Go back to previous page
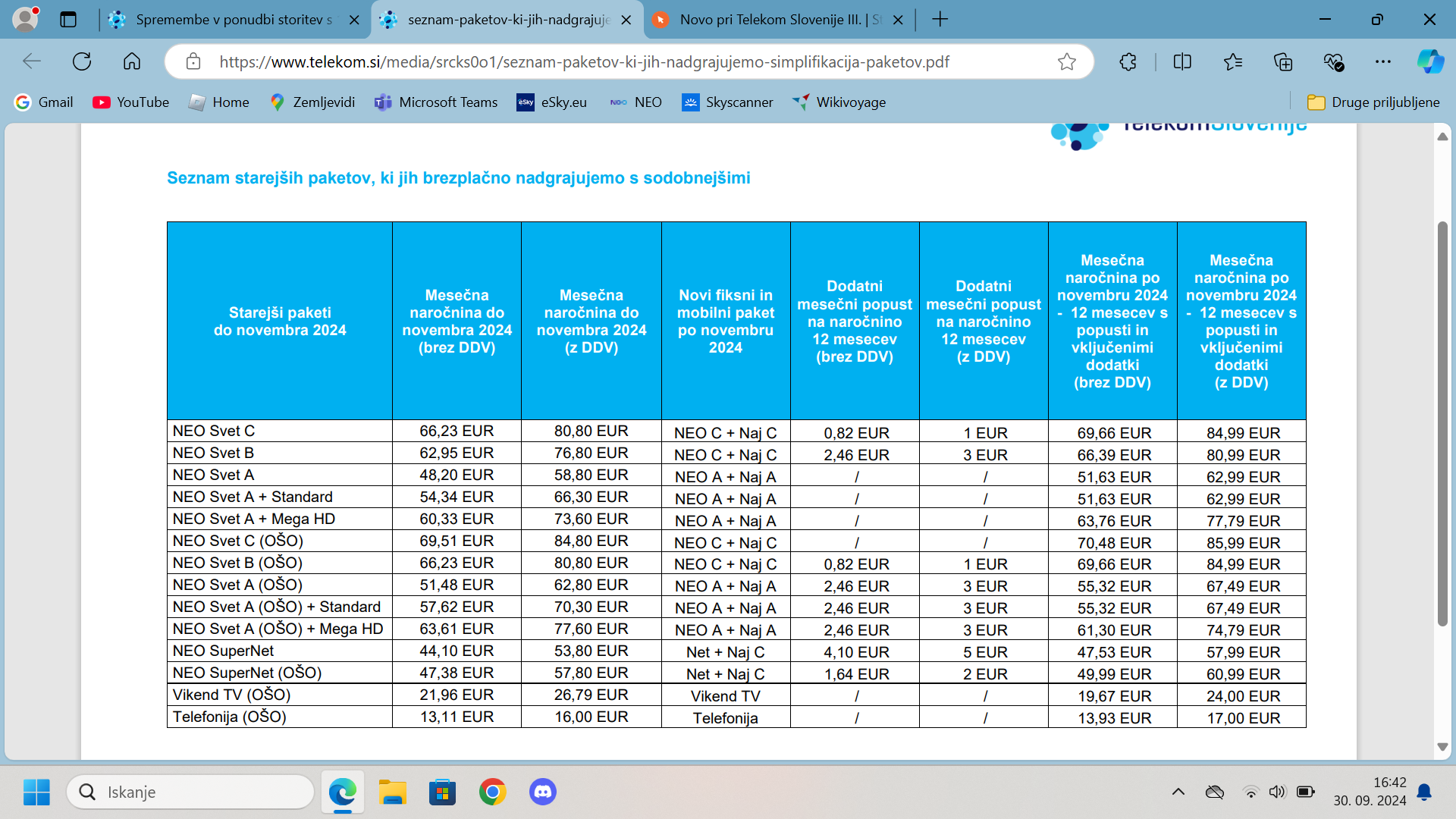Viewport: 1456px width, 819px height. (32, 61)
